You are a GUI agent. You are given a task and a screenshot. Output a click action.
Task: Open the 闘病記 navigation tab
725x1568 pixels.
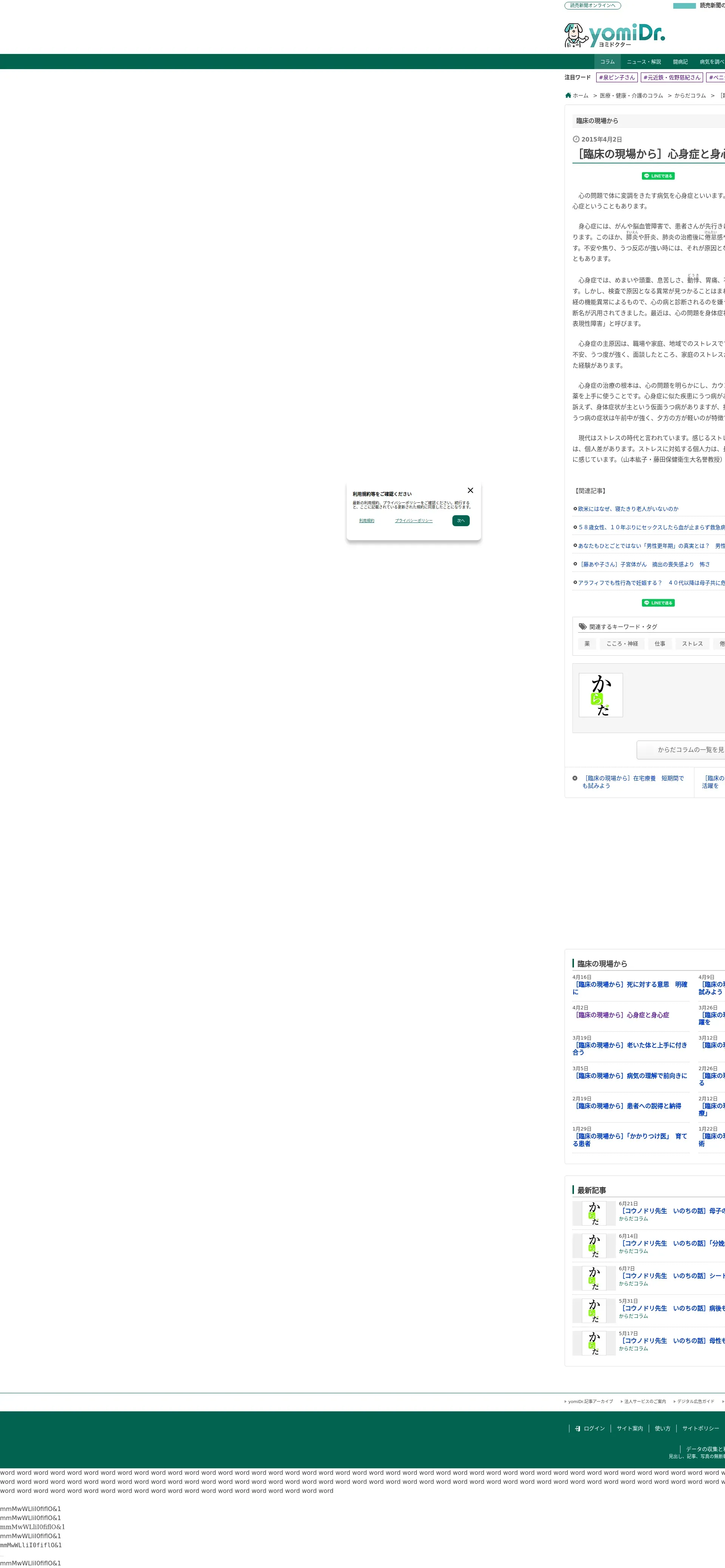[680, 62]
